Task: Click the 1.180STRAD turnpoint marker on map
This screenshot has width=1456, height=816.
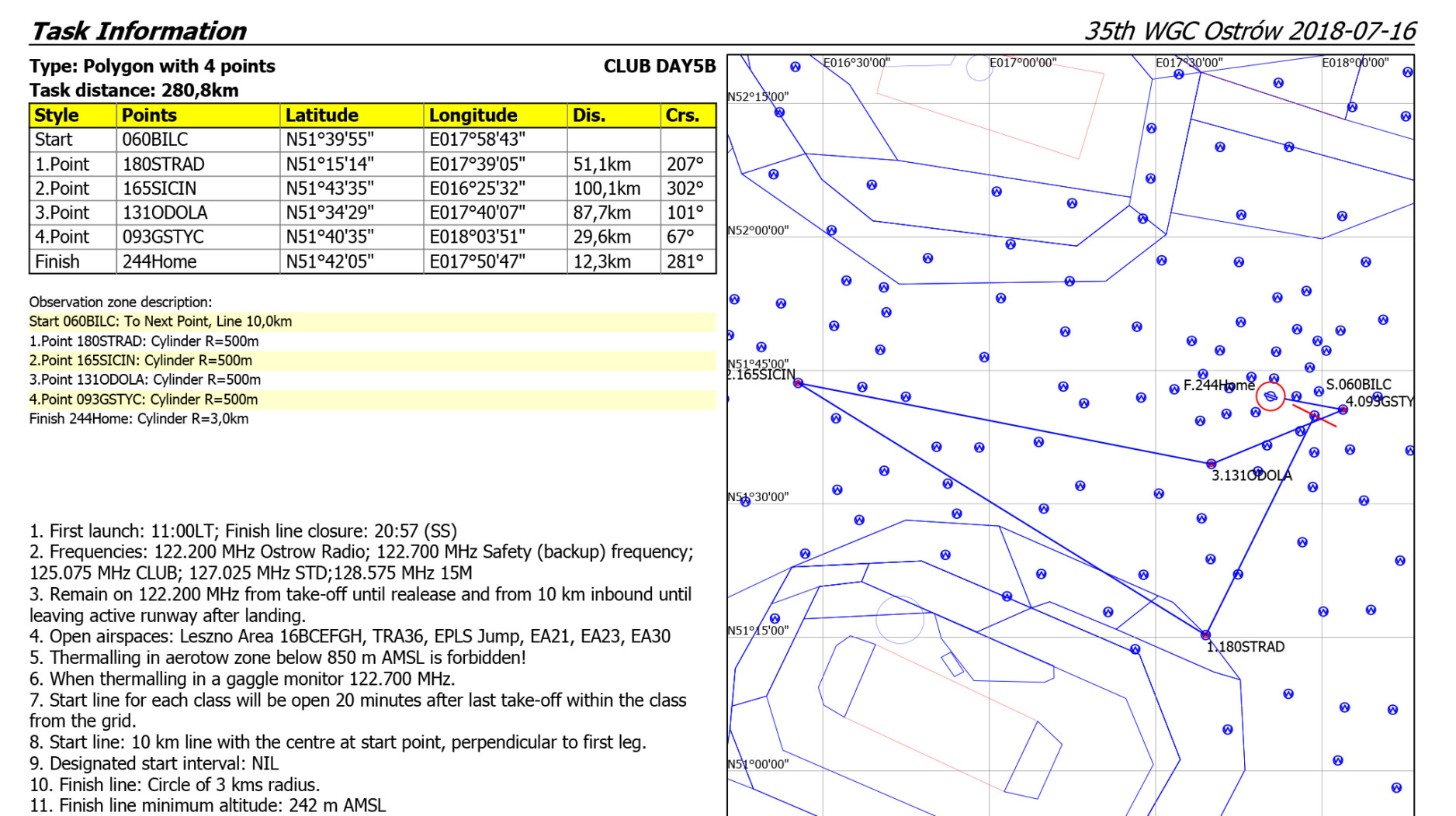Action: 1205,634
